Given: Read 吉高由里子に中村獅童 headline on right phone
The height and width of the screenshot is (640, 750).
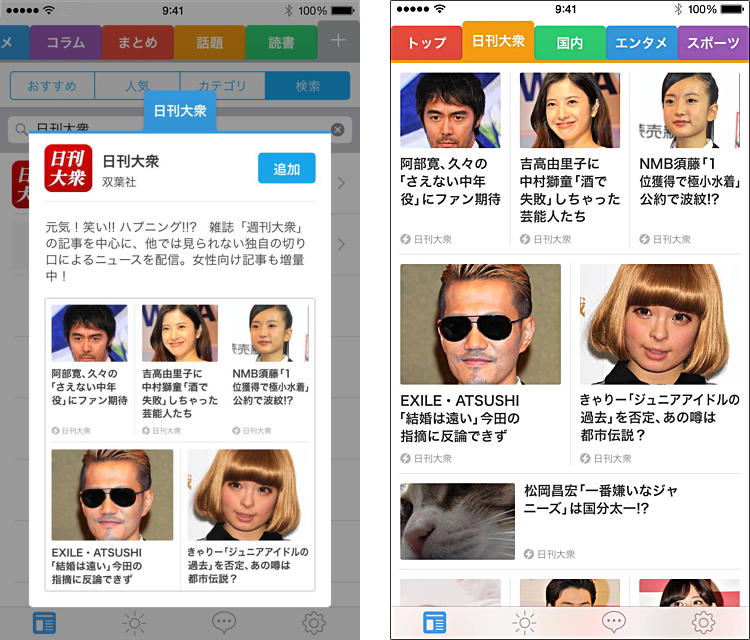Looking at the screenshot, I should click(570, 190).
